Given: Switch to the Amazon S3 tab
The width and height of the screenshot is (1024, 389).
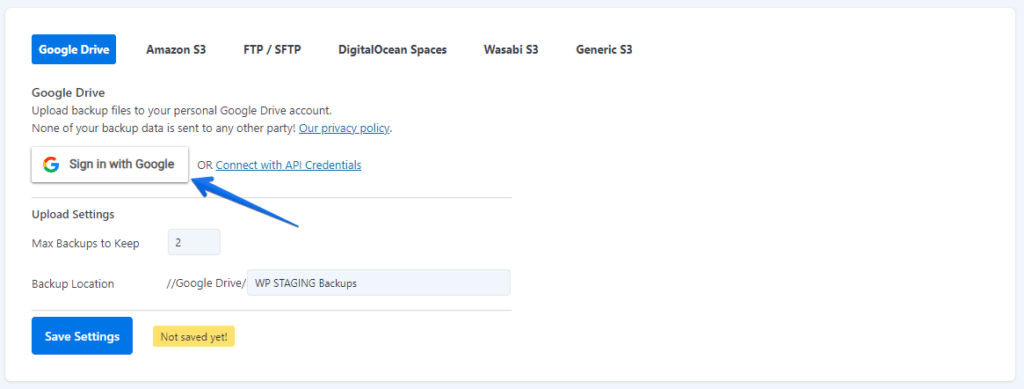Looking at the screenshot, I should (x=176, y=50).
